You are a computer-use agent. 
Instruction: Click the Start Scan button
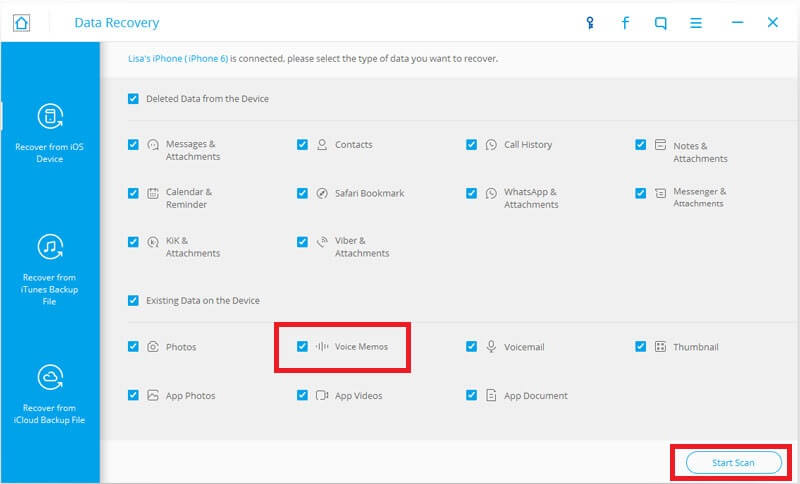pyautogui.click(x=734, y=463)
